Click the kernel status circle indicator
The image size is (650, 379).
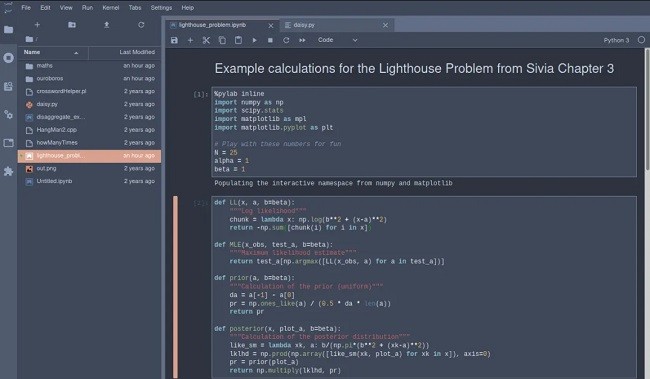(641, 40)
